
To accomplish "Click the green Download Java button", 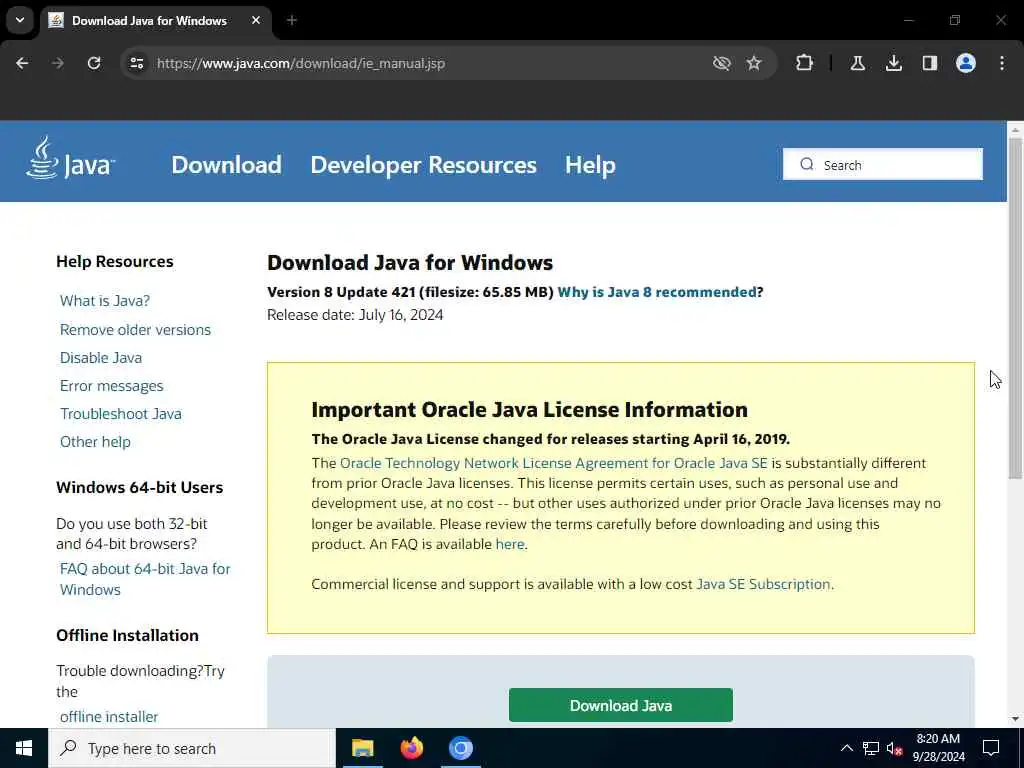I will (620, 705).
